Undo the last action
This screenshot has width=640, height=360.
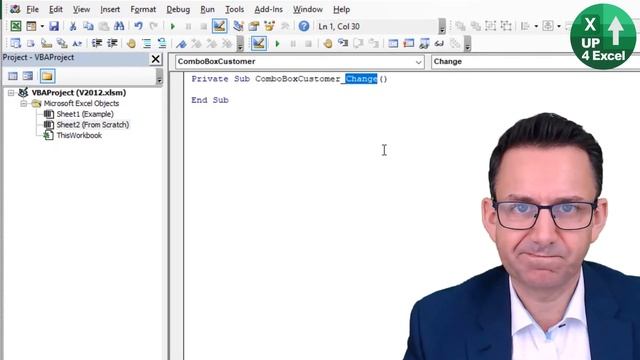(x=138, y=26)
